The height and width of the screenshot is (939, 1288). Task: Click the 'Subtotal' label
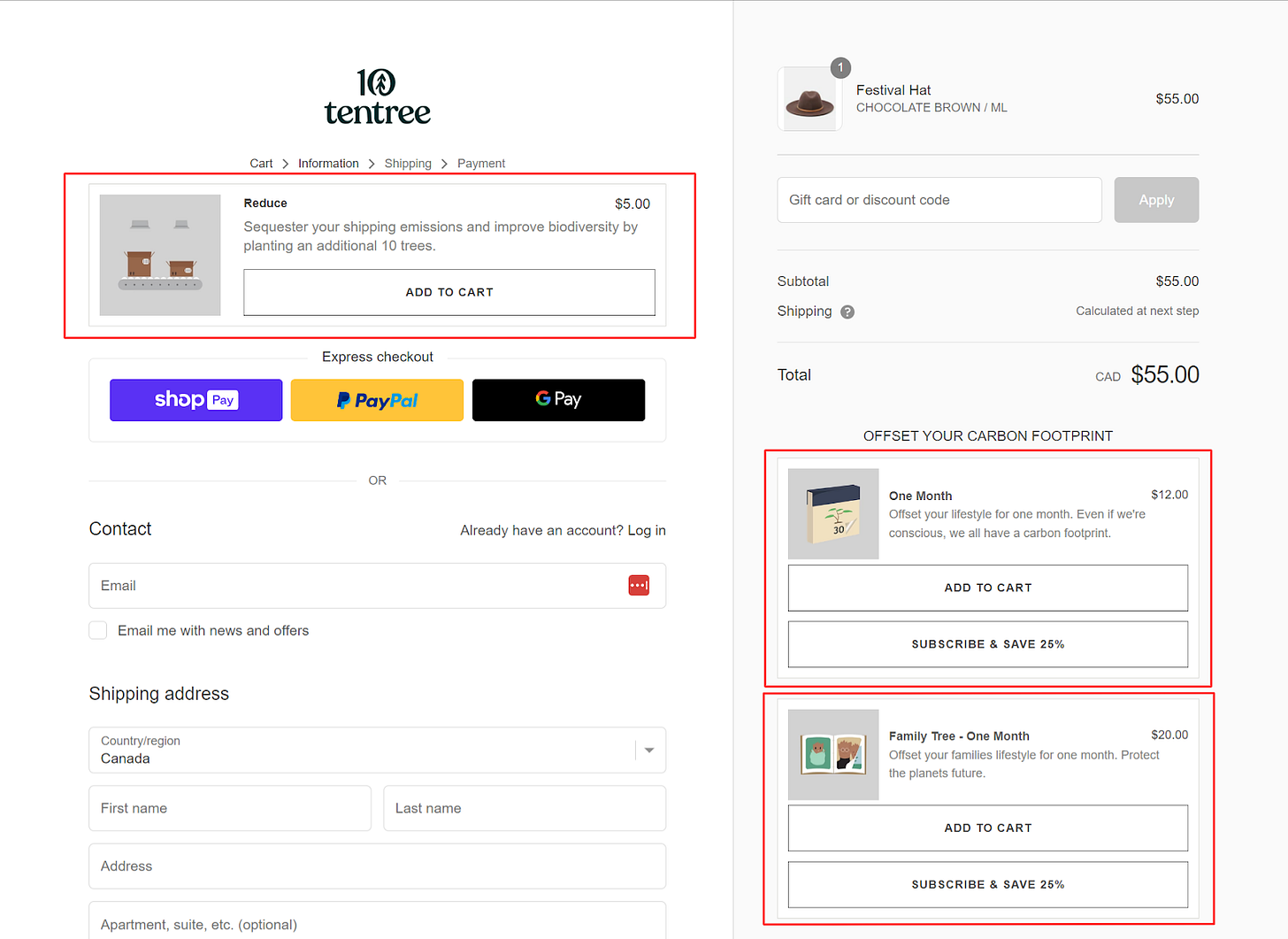803,281
